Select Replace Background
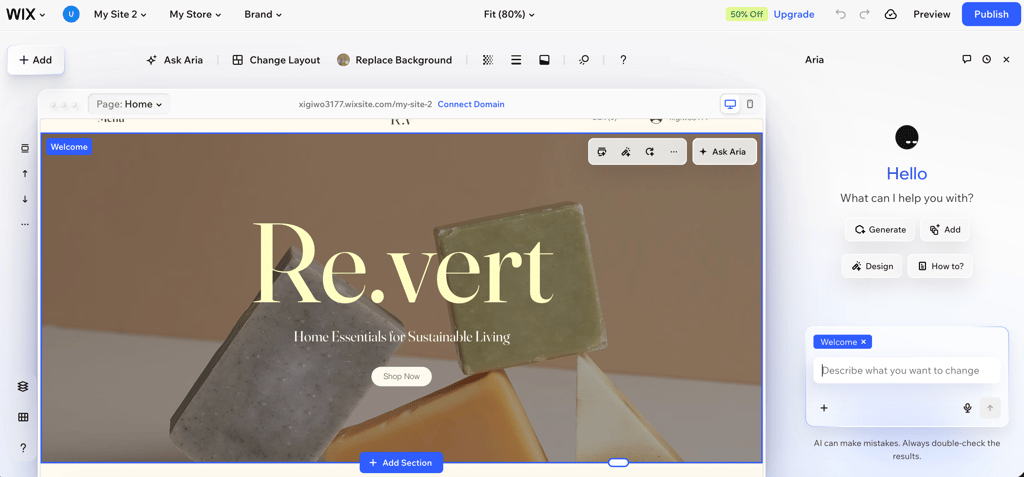1024x477 pixels. tap(394, 60)
